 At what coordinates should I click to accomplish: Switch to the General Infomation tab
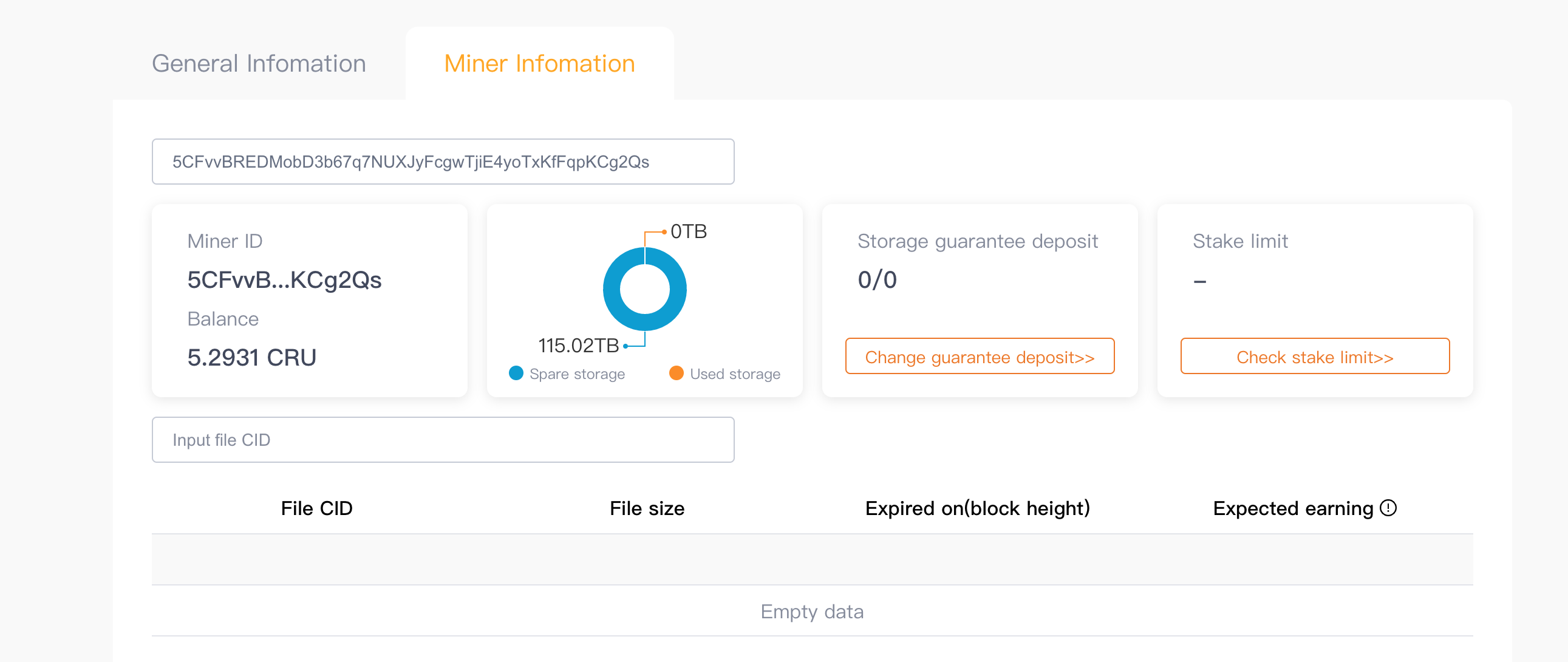click(259, 63)
